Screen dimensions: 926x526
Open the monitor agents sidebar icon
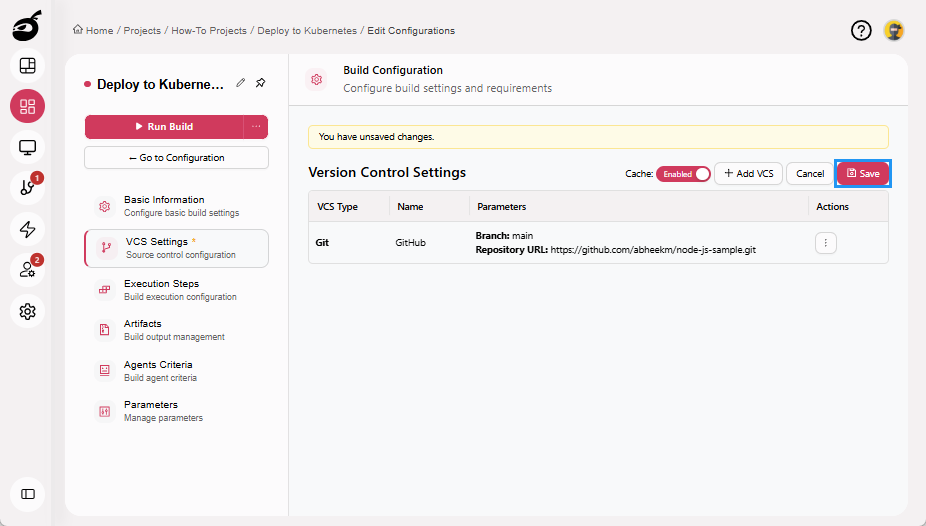point(27,147)
